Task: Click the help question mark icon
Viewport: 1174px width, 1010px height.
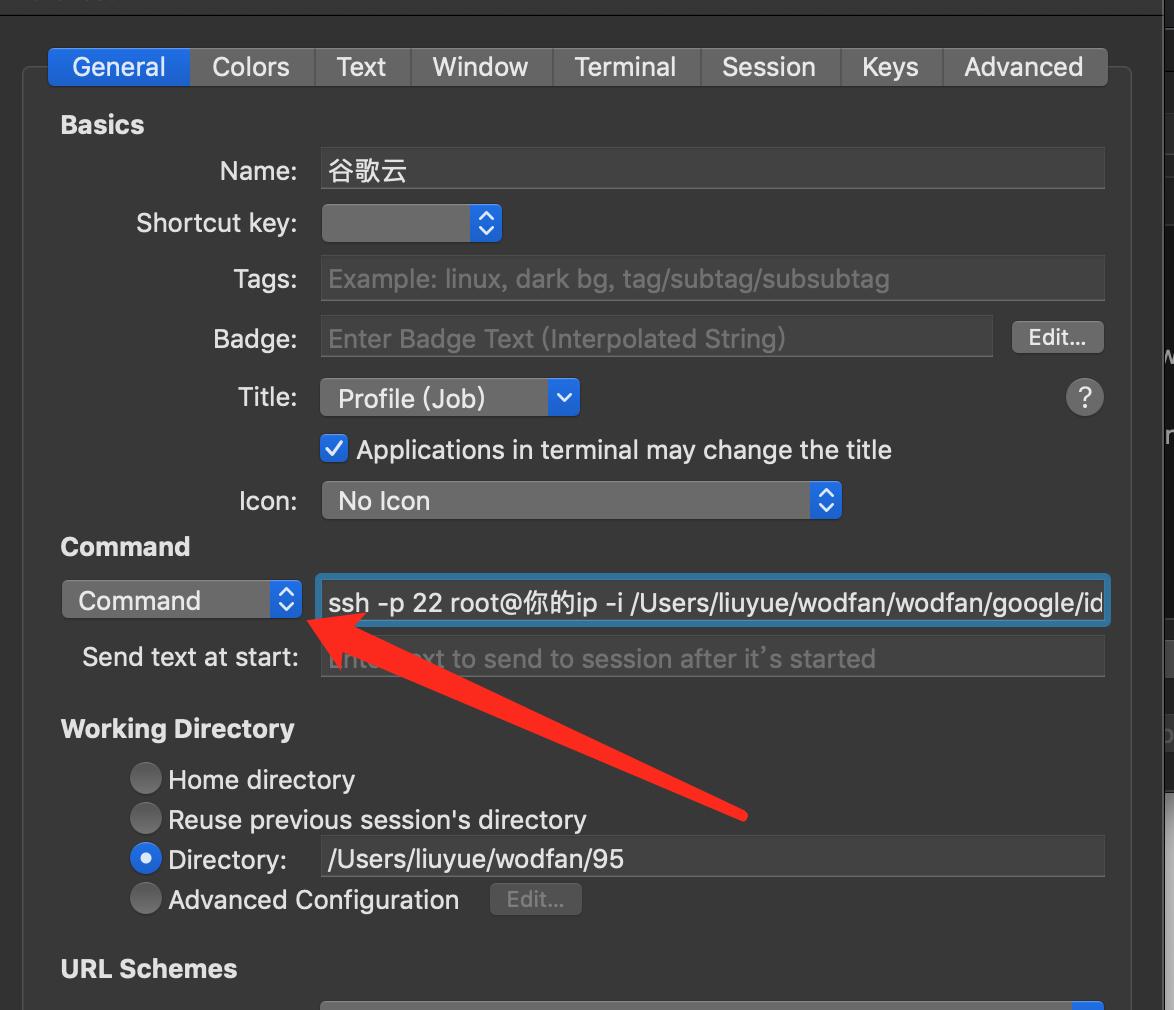Action: (1084, 397)
